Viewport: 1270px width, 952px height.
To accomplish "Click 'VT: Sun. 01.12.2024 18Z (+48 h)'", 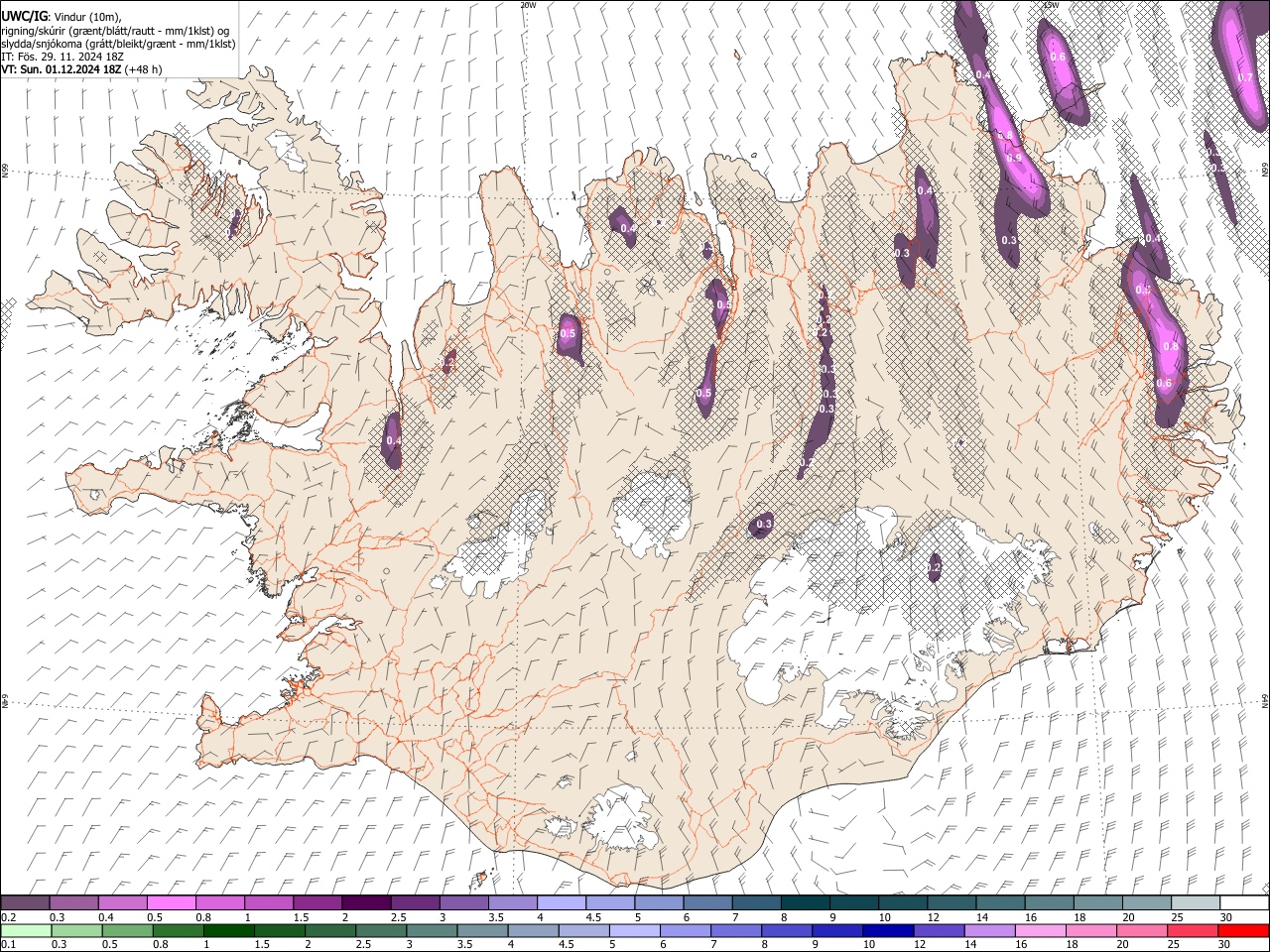I will [x=81, y=69].
